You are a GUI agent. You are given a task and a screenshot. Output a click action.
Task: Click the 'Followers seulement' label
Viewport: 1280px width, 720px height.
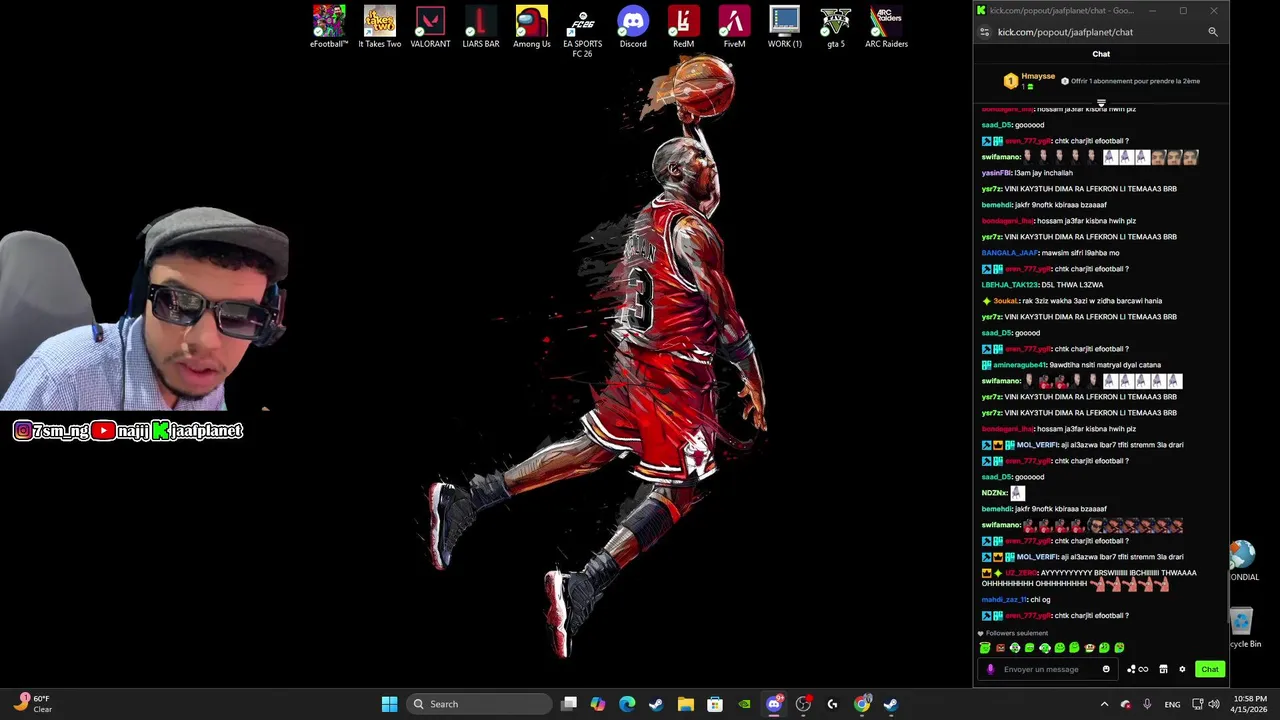coord(1017,633)
